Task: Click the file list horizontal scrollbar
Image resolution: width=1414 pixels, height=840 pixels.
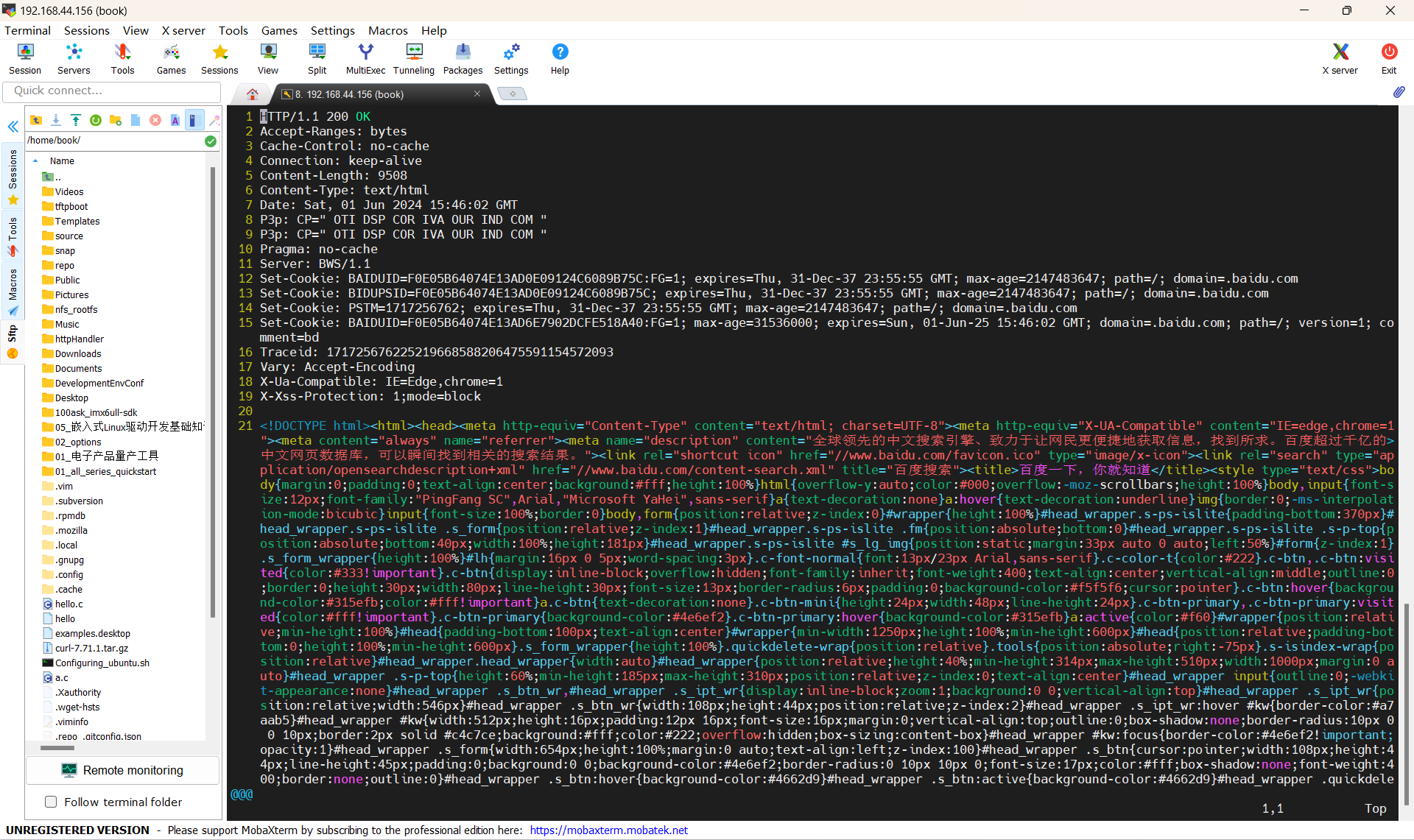Action: pyautogui.click(x=57, y=747)
